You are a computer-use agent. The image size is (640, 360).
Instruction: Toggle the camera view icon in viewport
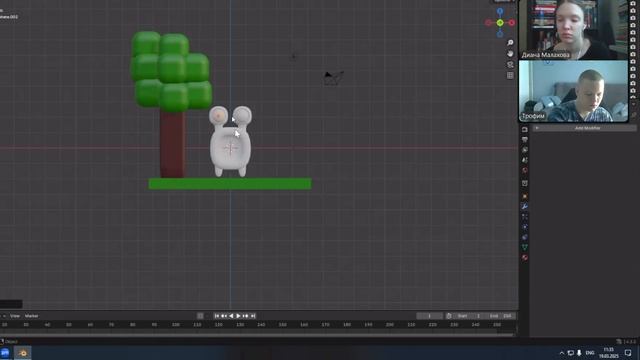click(510, 64)
